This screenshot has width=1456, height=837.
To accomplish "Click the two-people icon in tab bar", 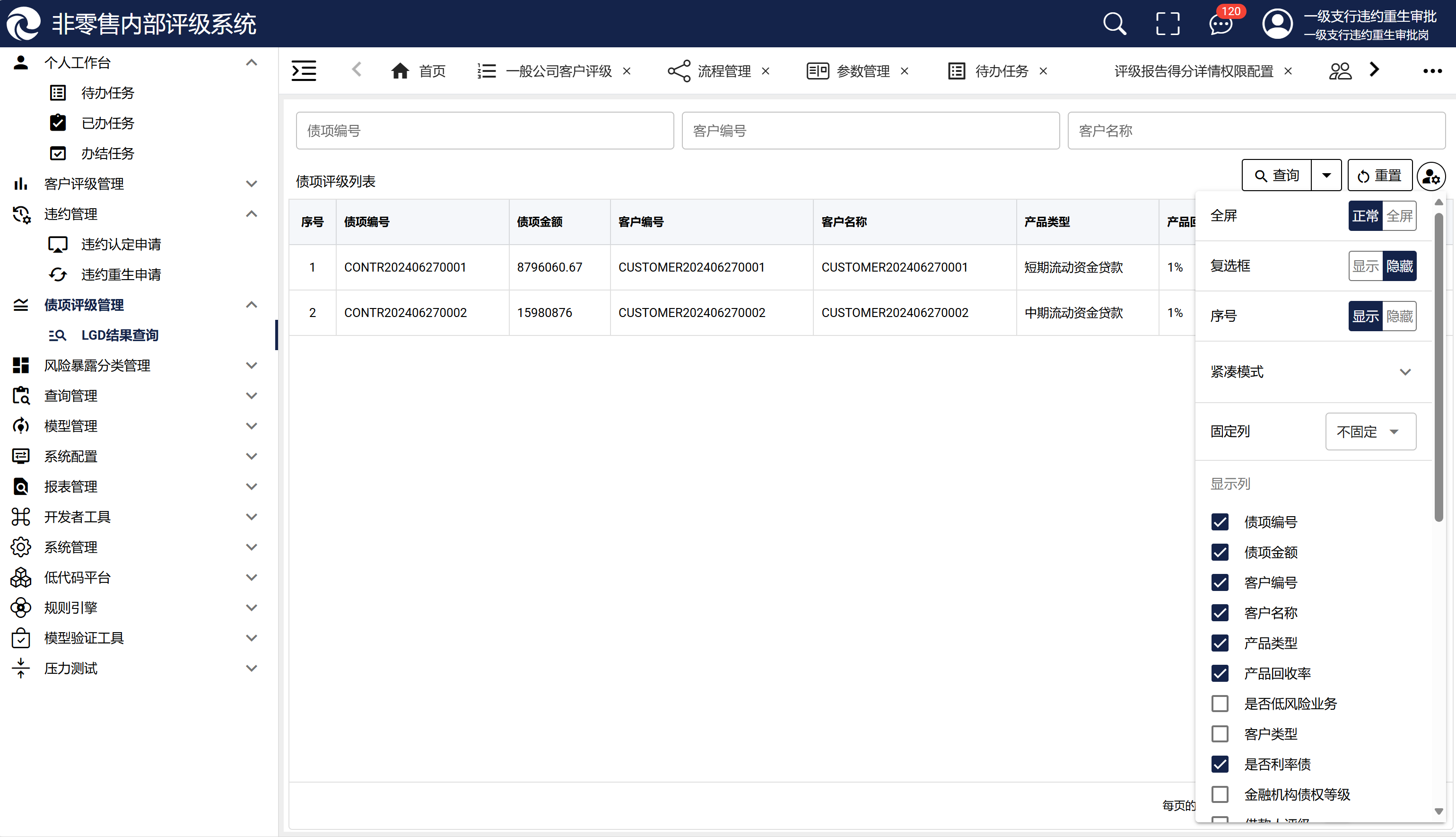I will 1340,70.
